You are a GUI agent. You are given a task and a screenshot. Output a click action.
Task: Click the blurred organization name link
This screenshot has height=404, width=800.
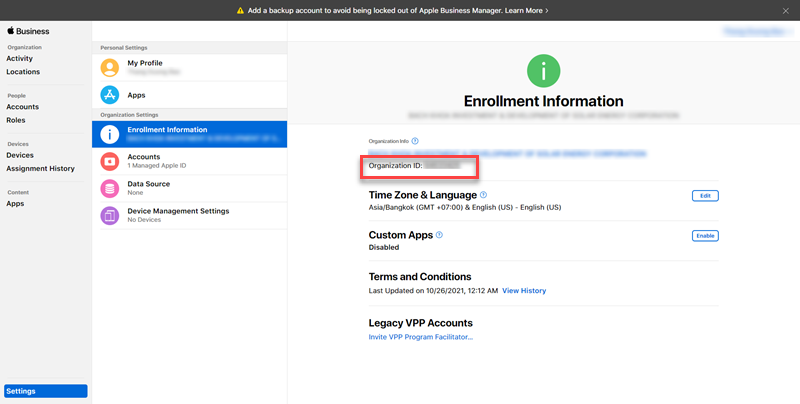click(x=508, y=154)
